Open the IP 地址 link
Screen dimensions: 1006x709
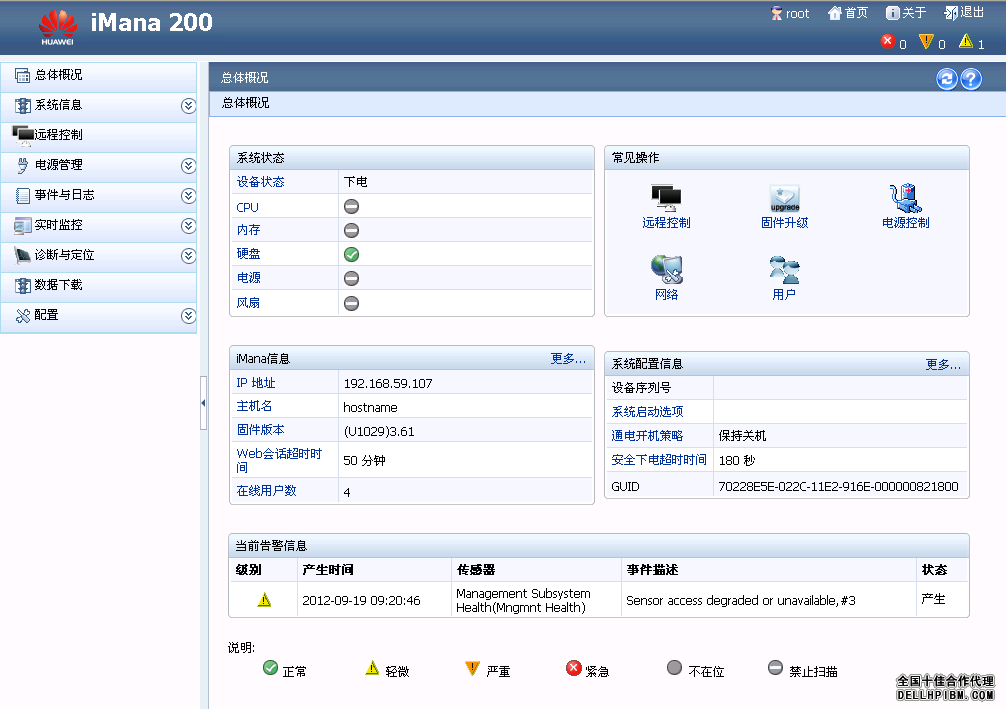coord(255,383)
